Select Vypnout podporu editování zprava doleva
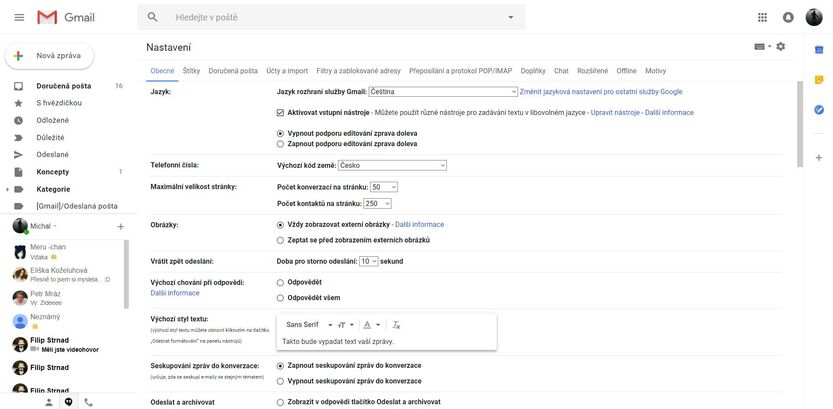 [x=280, y=133]
